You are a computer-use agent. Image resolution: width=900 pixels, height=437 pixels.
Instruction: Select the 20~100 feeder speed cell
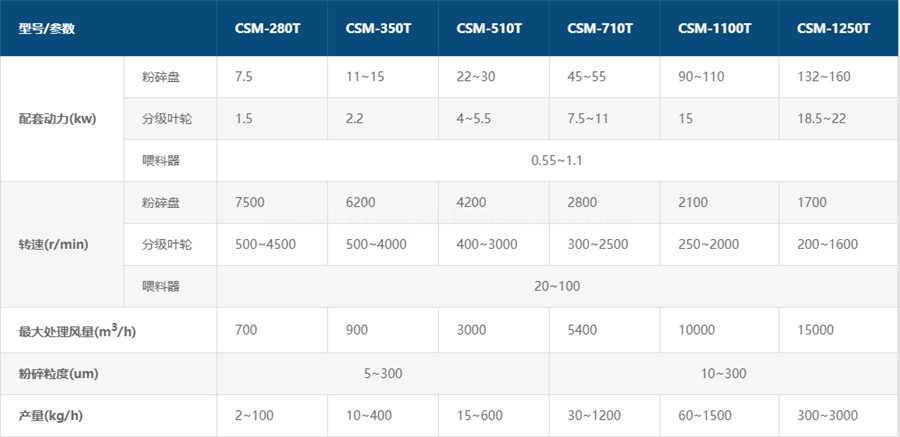coord(557,287)
